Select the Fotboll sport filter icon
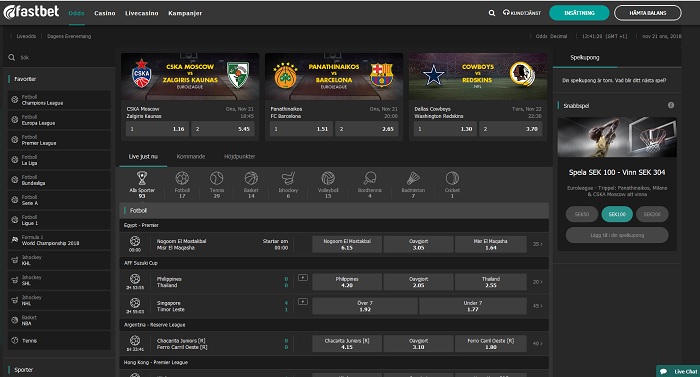Screen dimensions: 700x377 coord(182,178)
